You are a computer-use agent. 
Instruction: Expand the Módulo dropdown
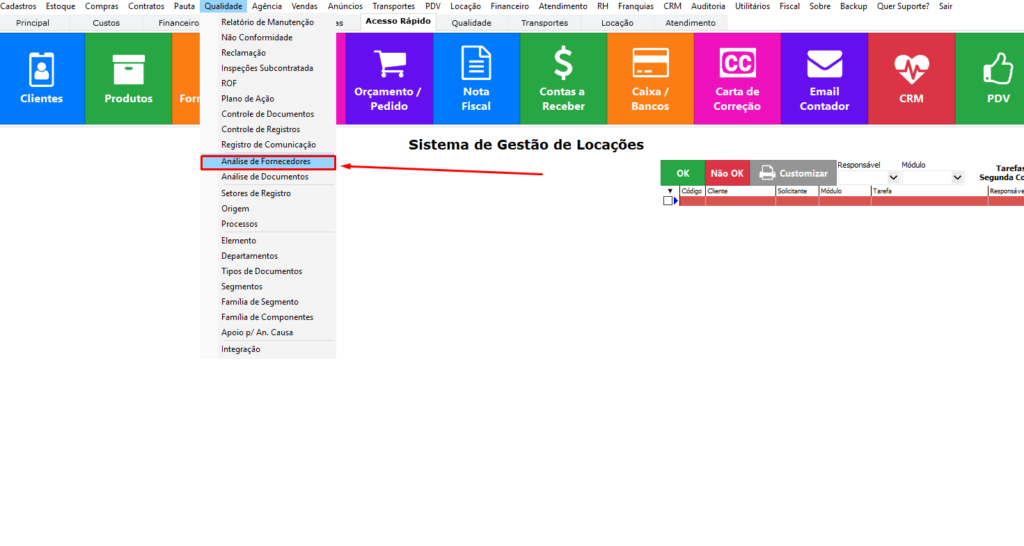957,178
